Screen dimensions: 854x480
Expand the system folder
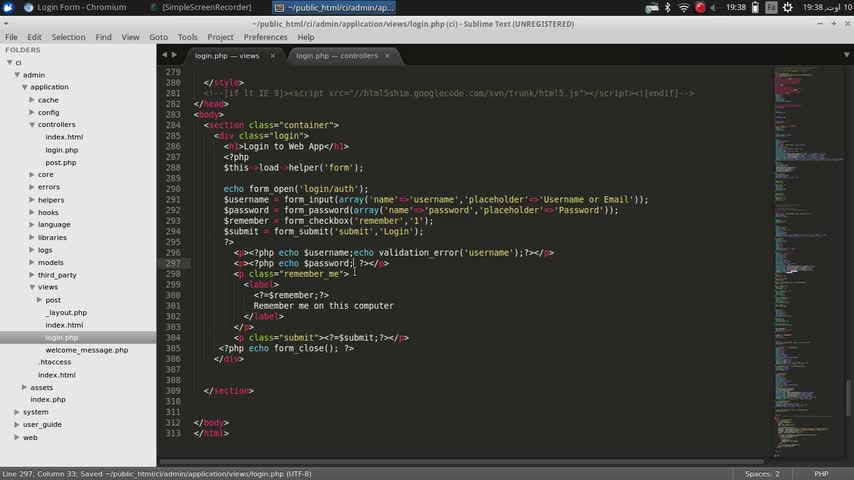pos(17,412)
